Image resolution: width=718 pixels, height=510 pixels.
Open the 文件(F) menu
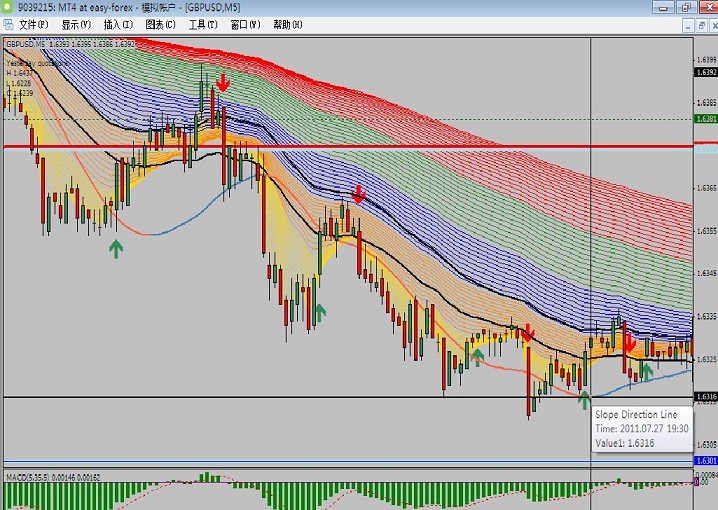coord(33,25)
